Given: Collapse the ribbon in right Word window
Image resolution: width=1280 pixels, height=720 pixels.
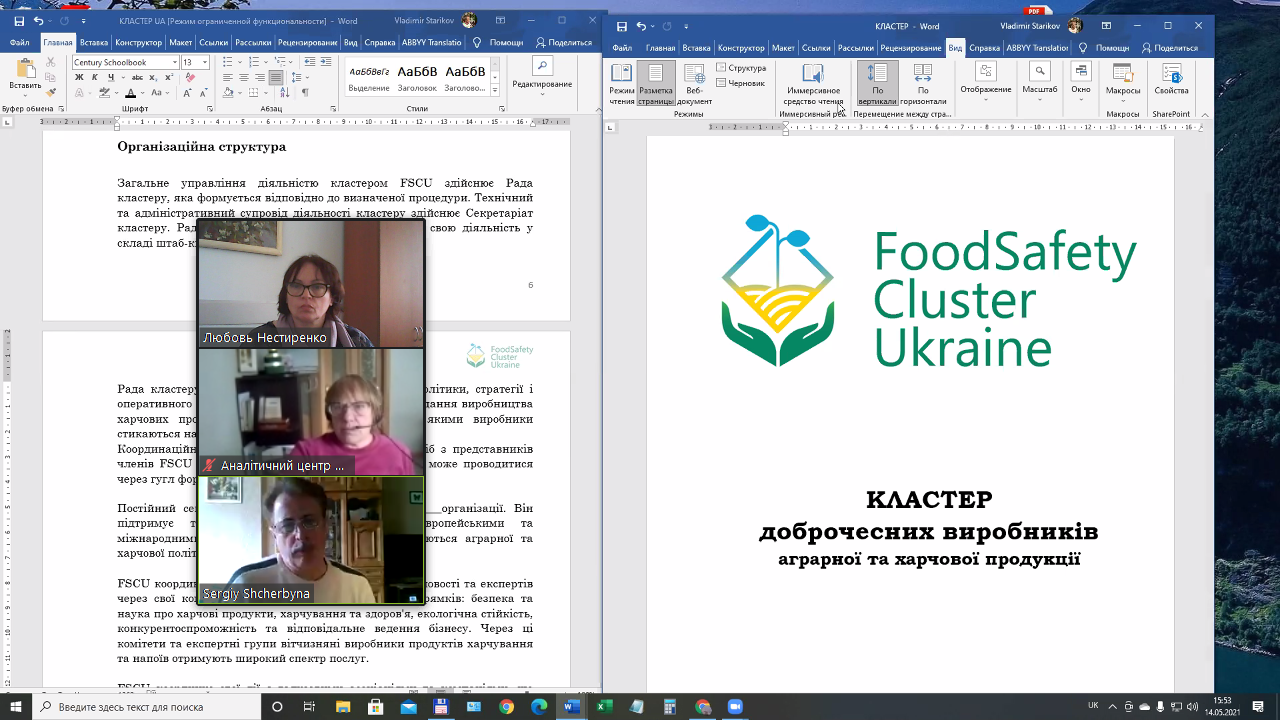Looking at the screenshot, I should pyautogui.click(x=1205, y=115).
